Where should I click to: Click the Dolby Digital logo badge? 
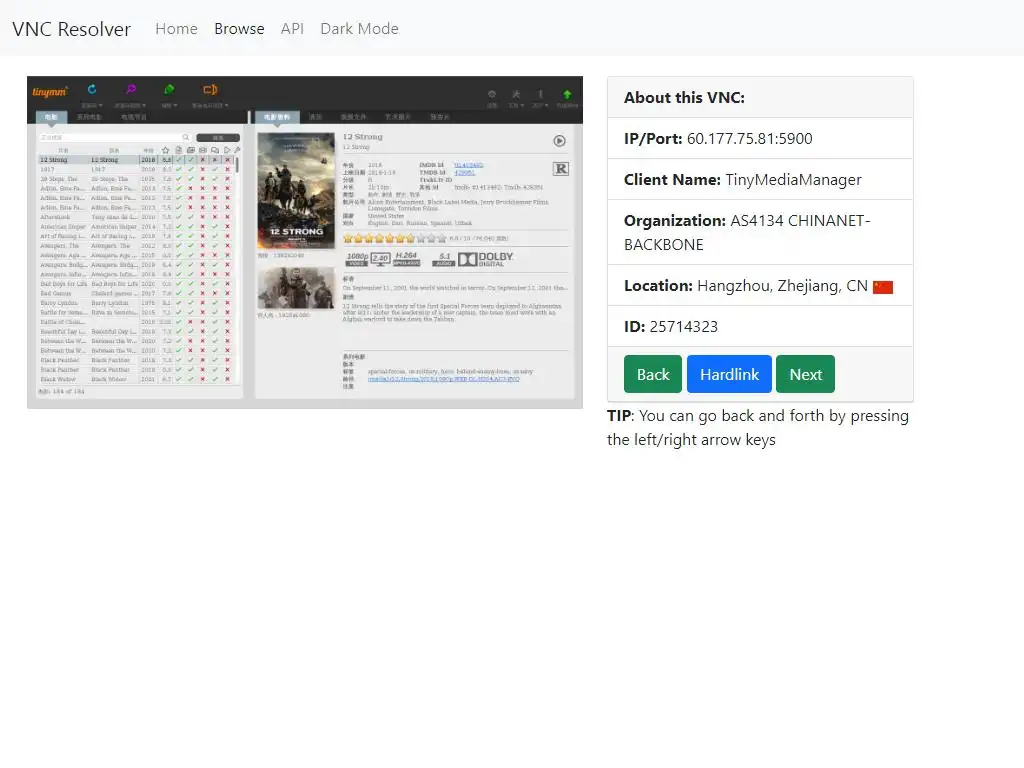pos(485,259)
